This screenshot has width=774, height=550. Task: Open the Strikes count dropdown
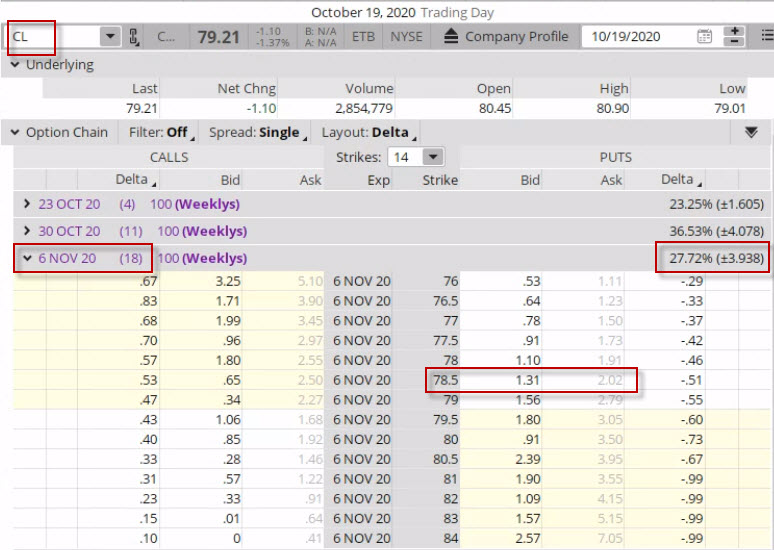[432, 157]
